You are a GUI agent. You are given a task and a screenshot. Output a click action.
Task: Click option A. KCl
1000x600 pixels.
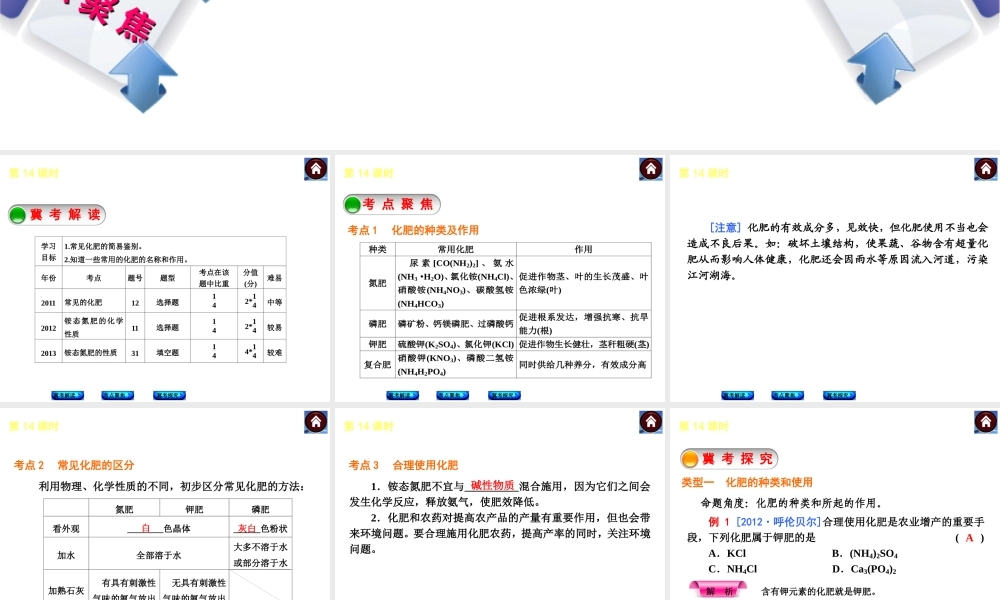pos(727,553)
